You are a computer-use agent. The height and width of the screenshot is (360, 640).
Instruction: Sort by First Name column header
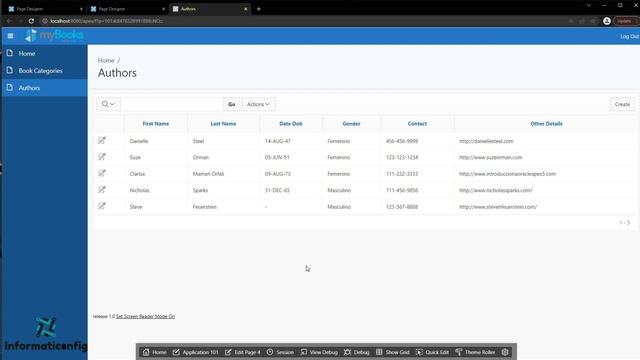pos(156,124)
